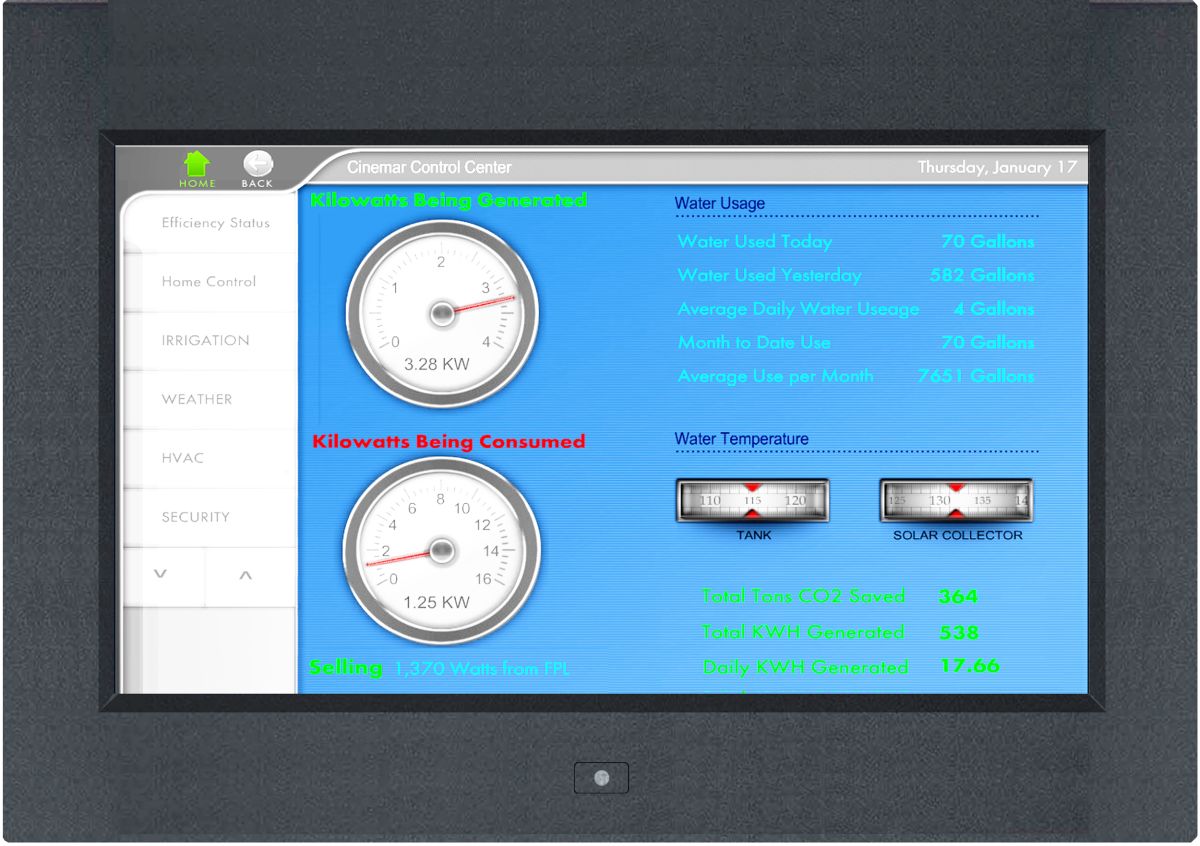The height and width of the screenshot is (846, 1200).
Task: Click 'Average Daily Water Useage' label
Action: [798, 309]
